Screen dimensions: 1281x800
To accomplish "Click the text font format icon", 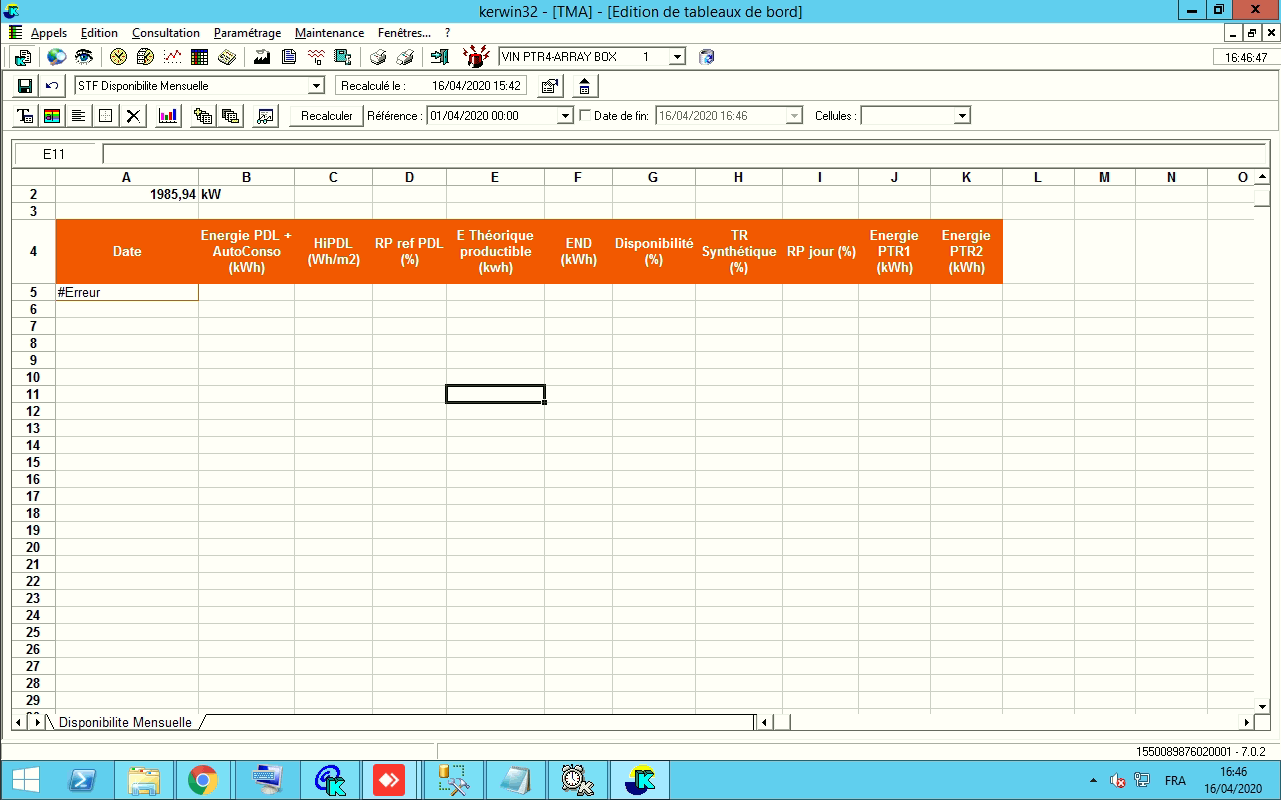I will pos(26,116).
